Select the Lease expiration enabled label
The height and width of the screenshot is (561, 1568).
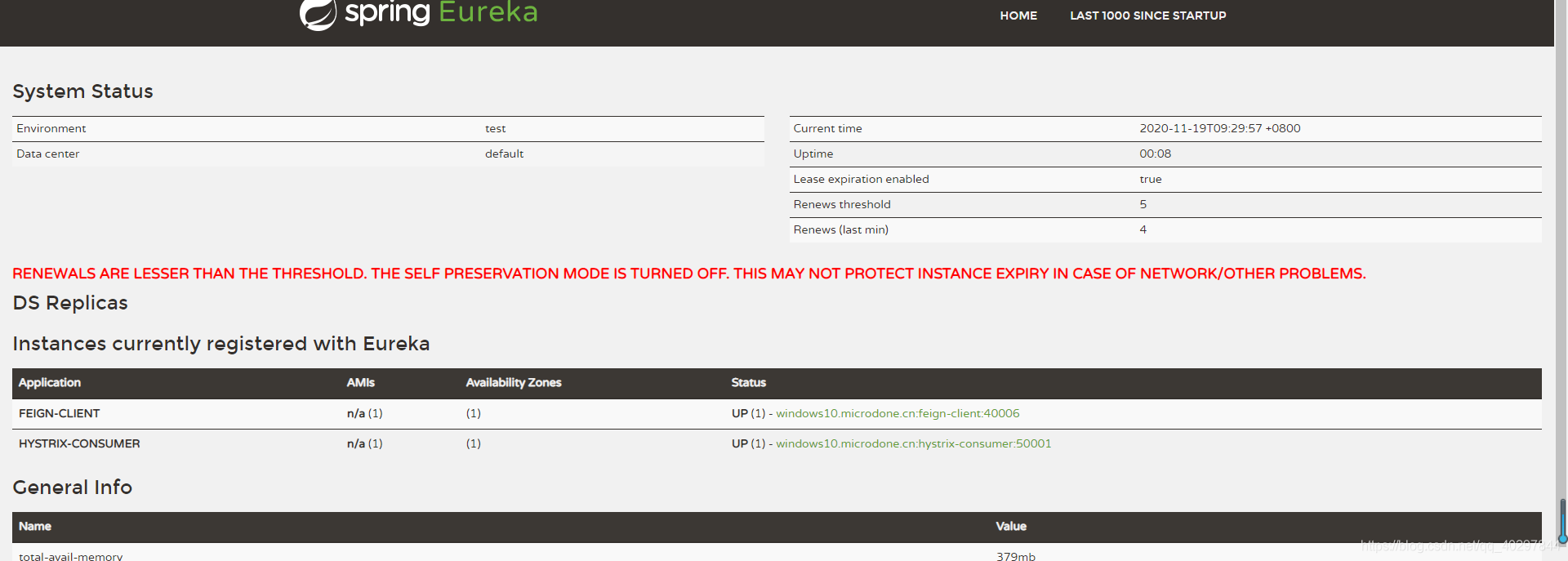click(861, 179)
